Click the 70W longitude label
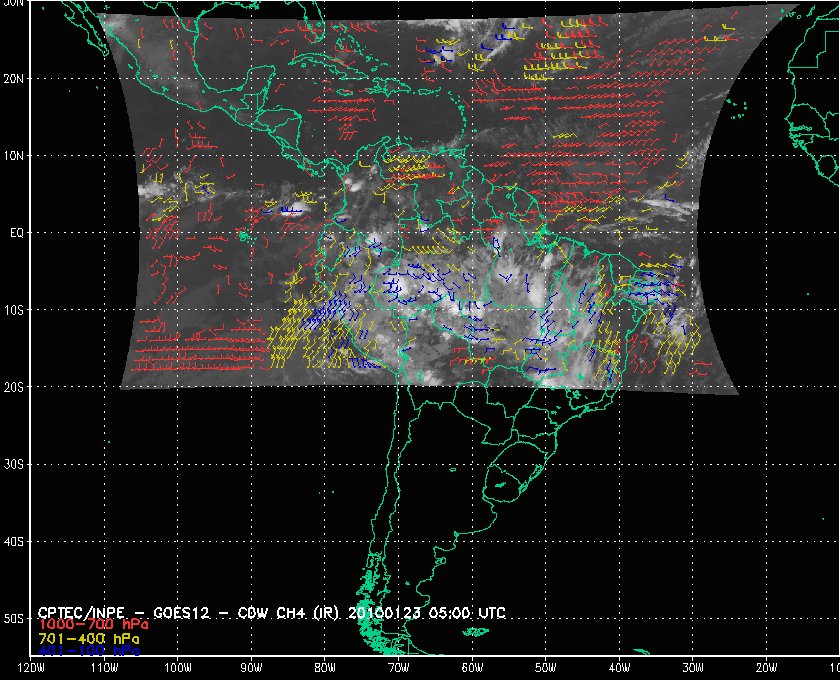 tap(398, 668)
